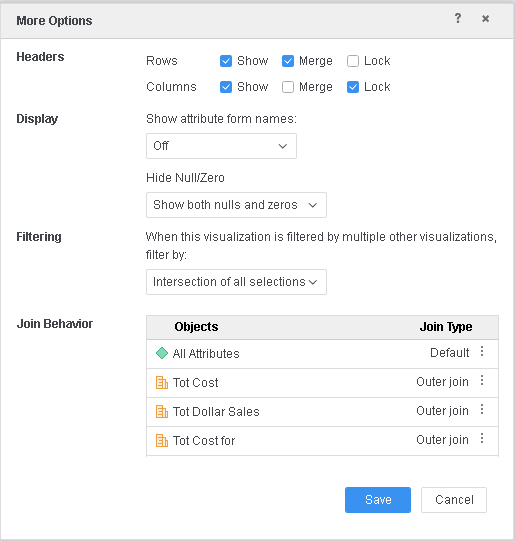515x542 pixels.
Task: Click the Tot Cost for metric icon
Action: 162,441
